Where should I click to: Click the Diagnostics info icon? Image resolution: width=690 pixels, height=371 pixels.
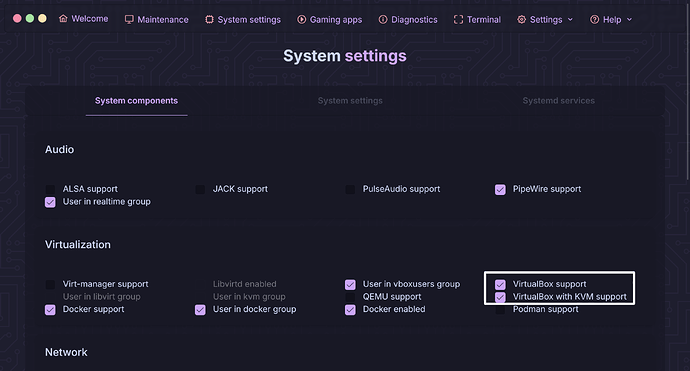383,19
